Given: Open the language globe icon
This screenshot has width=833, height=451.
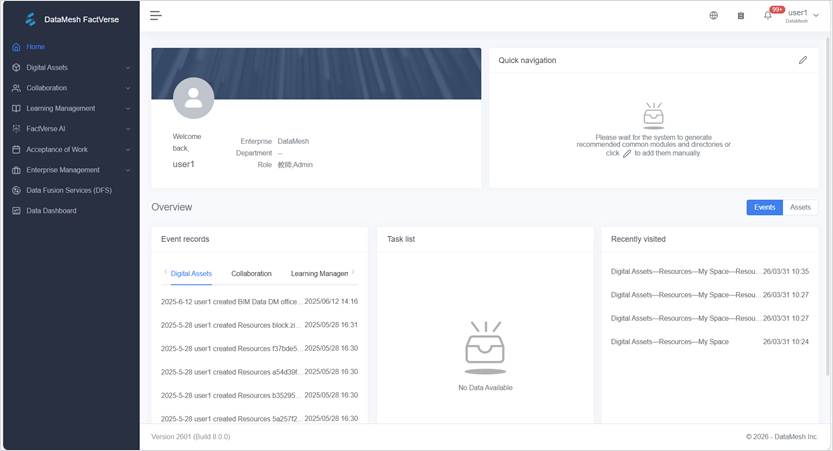Looking at the screenshot, I should 713,16.
